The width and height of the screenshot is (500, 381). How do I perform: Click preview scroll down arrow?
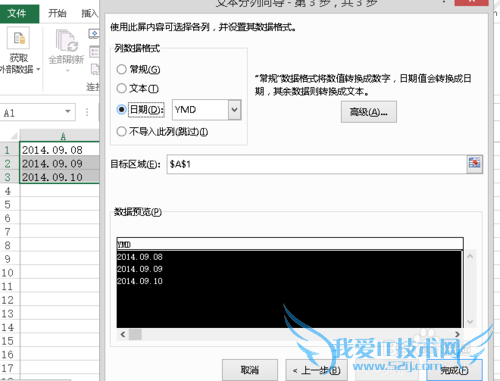point(470,322)
